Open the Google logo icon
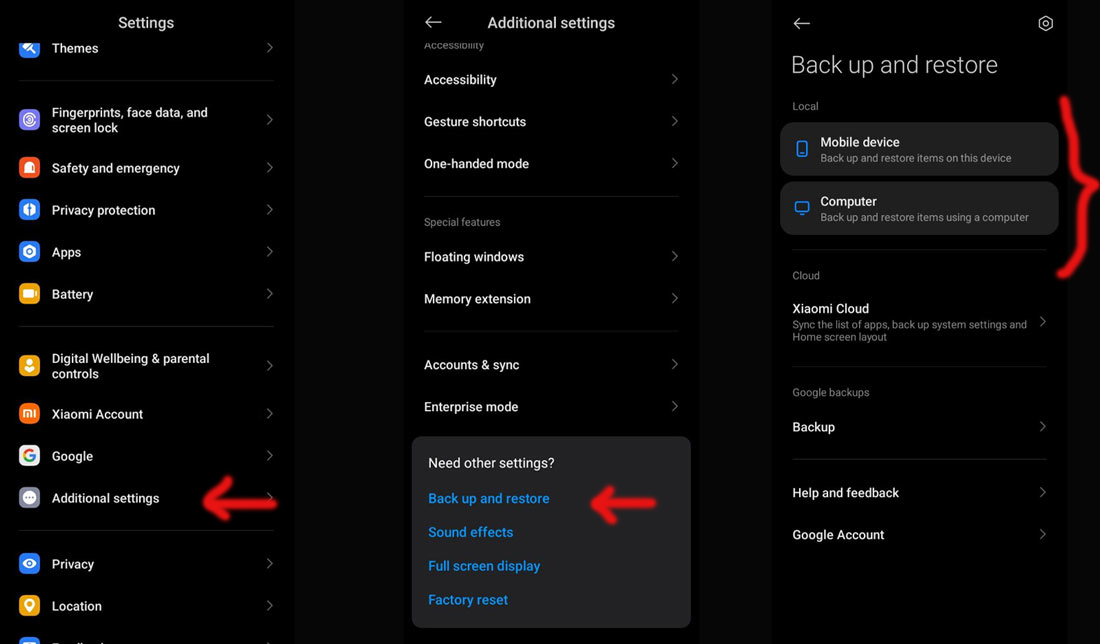The height and width of the screenshot is (644, 1100). (x=30, y=456)
